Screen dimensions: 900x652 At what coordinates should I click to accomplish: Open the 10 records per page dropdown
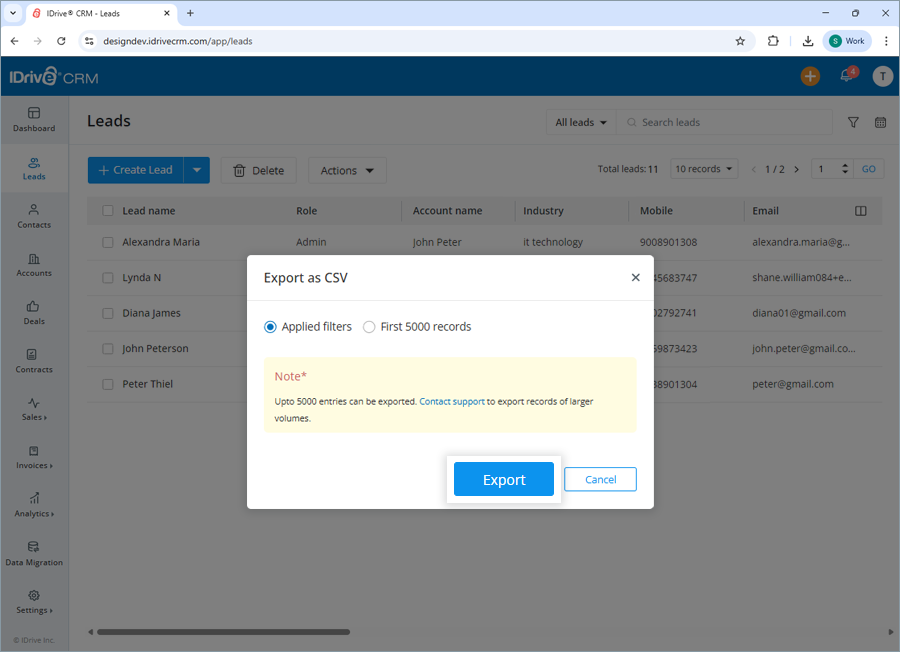(x=704, y=169)
